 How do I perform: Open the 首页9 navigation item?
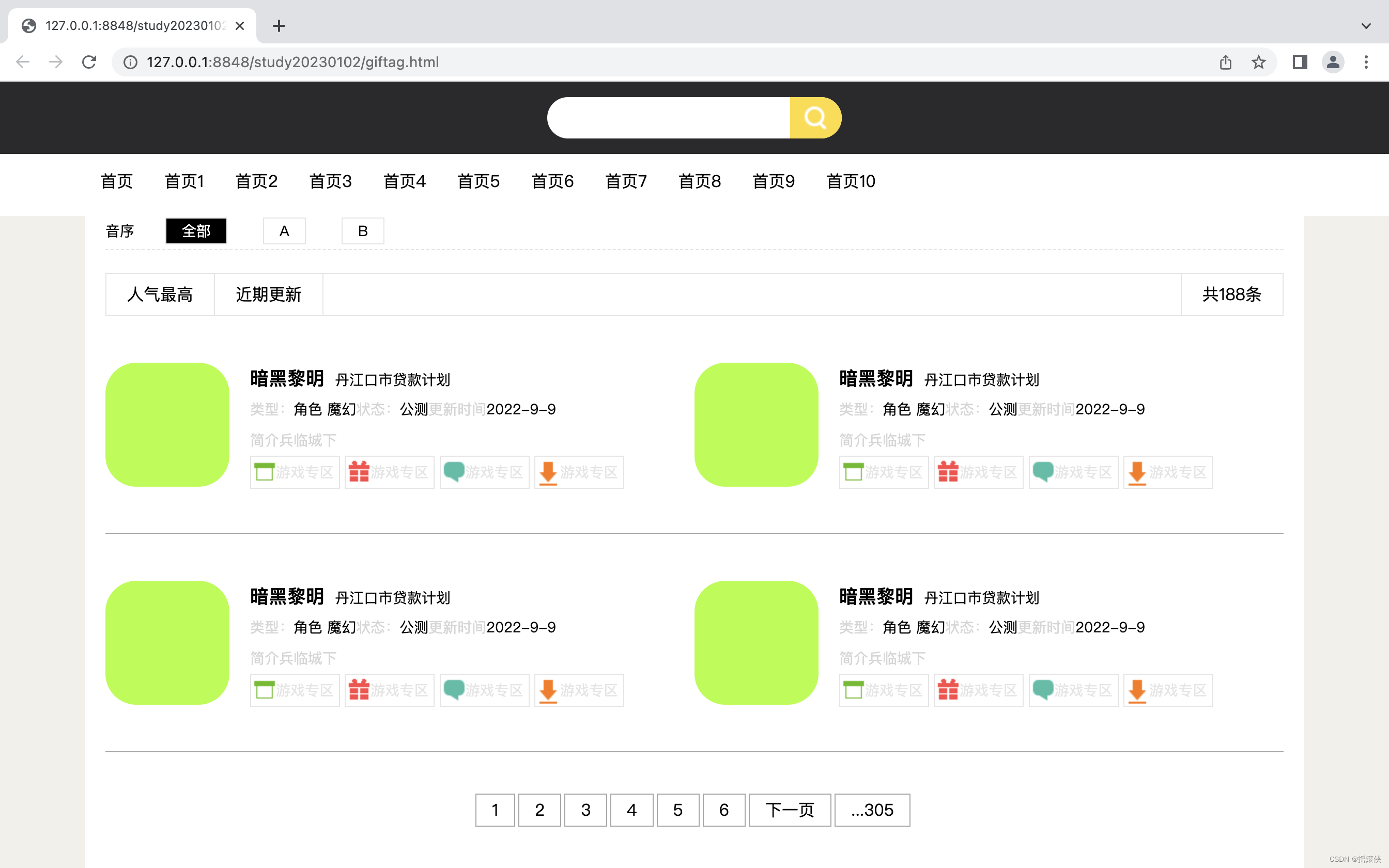(x=774, y=181)
